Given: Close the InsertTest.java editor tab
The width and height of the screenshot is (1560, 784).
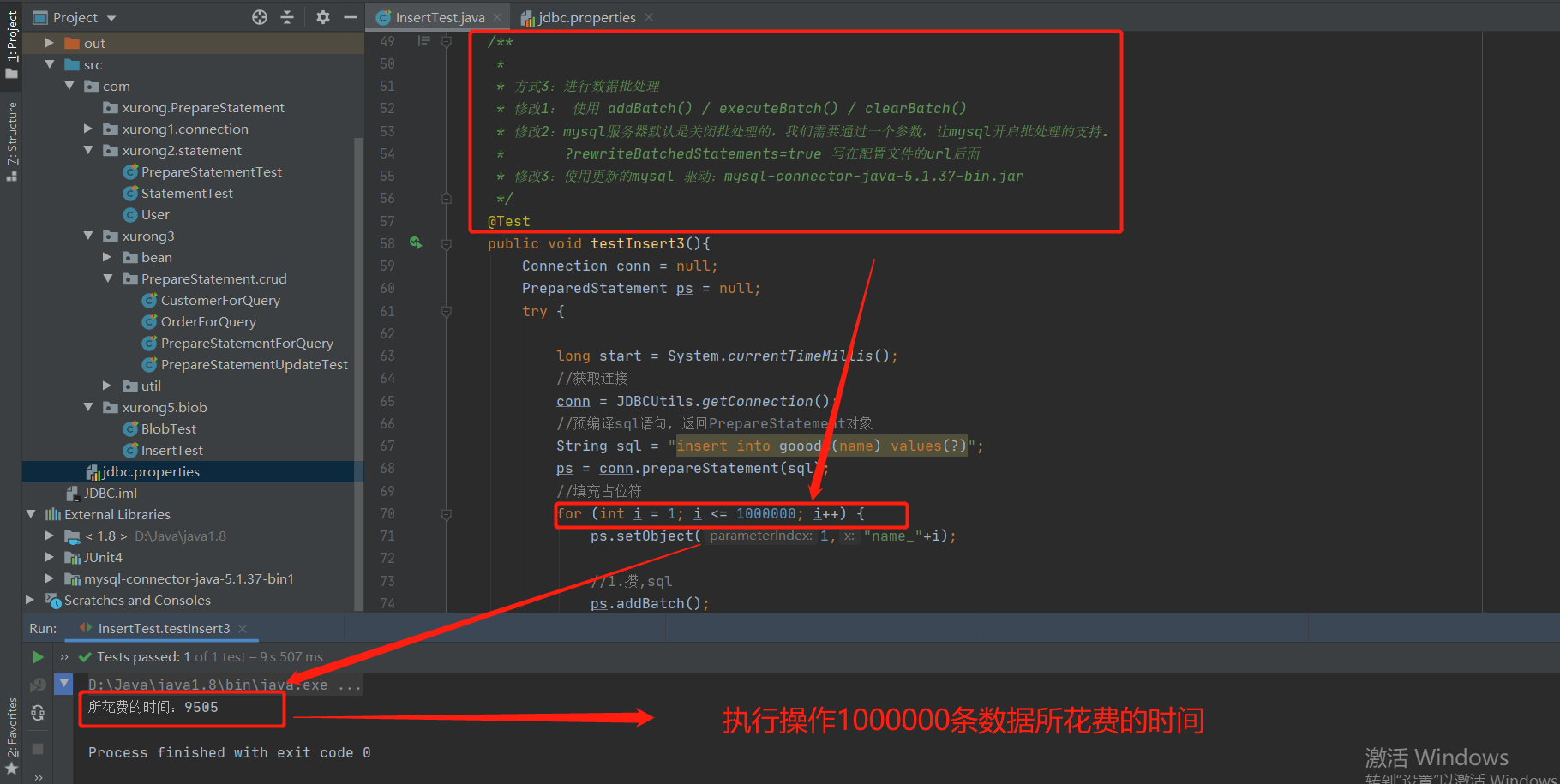Looking at the screenshot, I should click(x=497, y=17).
